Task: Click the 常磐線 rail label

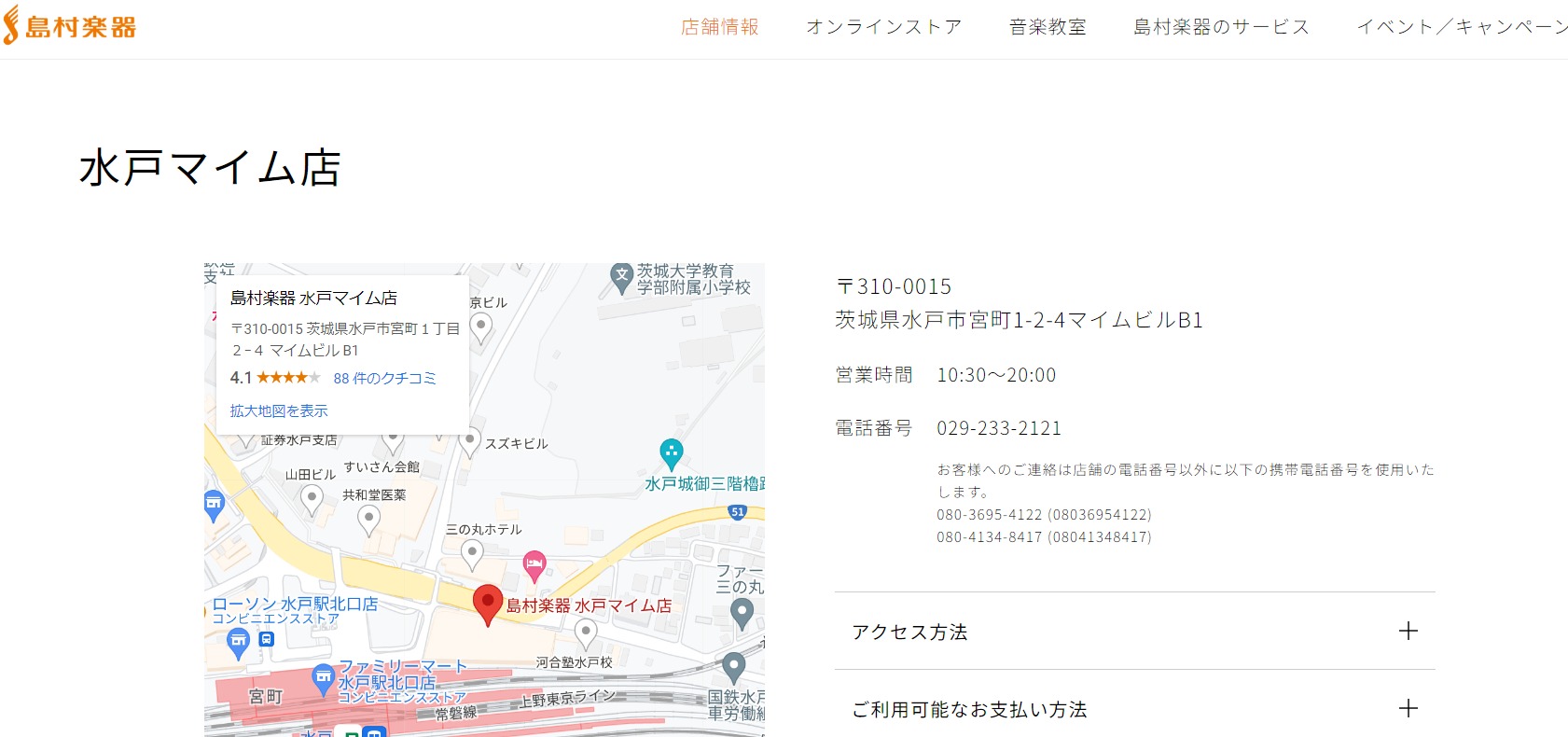Action: pos(456,713)
